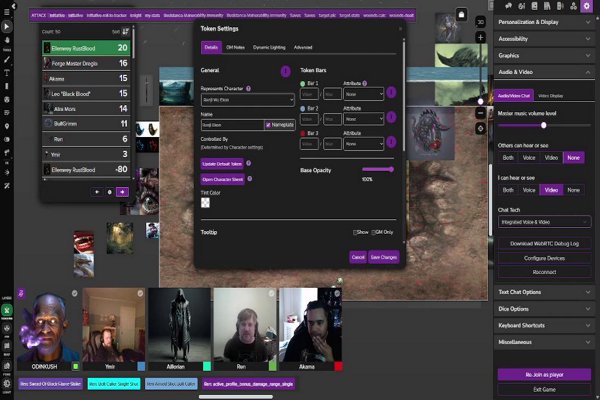The image size is (600, 400).
Task: Open the Jukebox tab icon
Action: coord(560,6)
